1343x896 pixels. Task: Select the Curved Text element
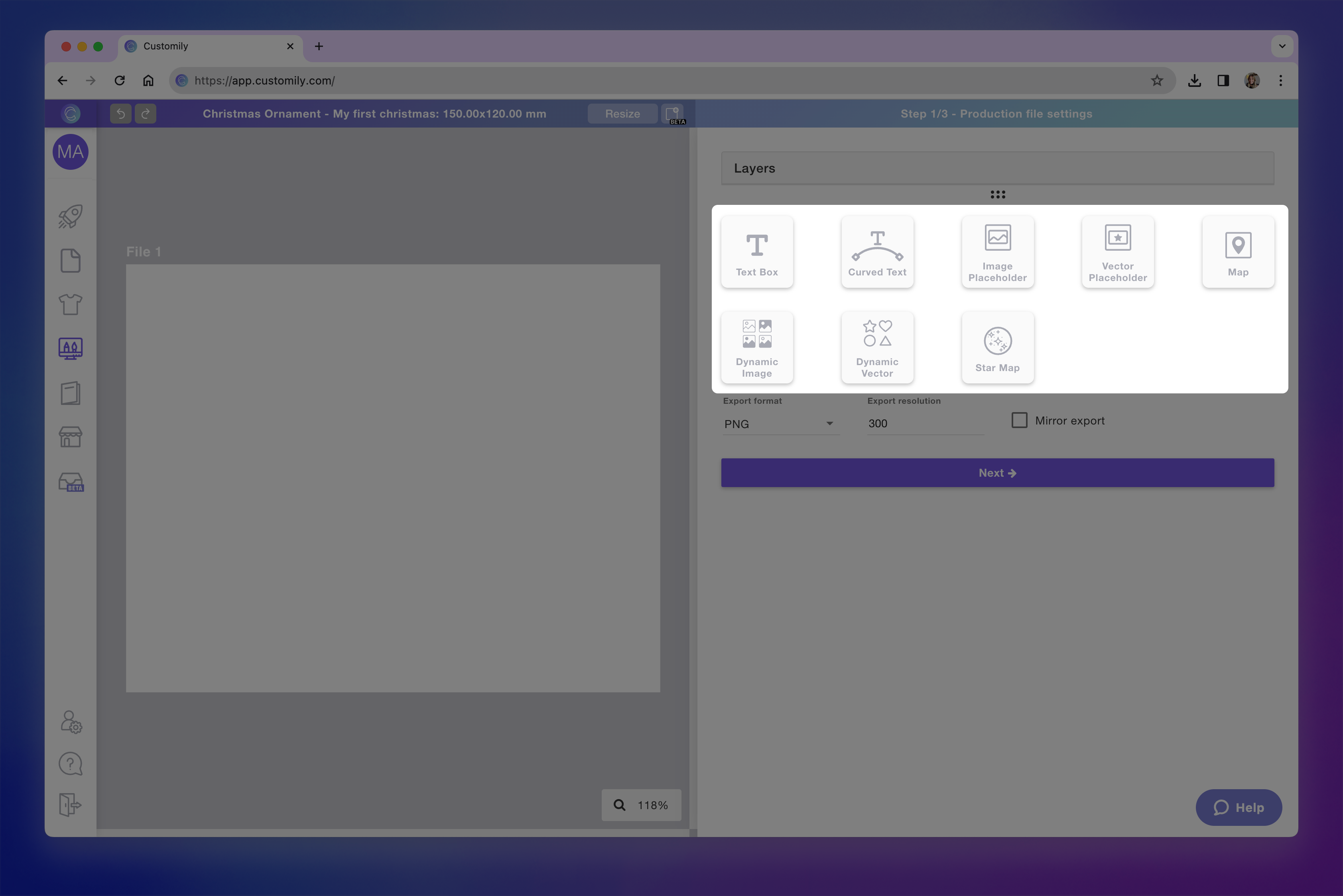pos(877,252)
